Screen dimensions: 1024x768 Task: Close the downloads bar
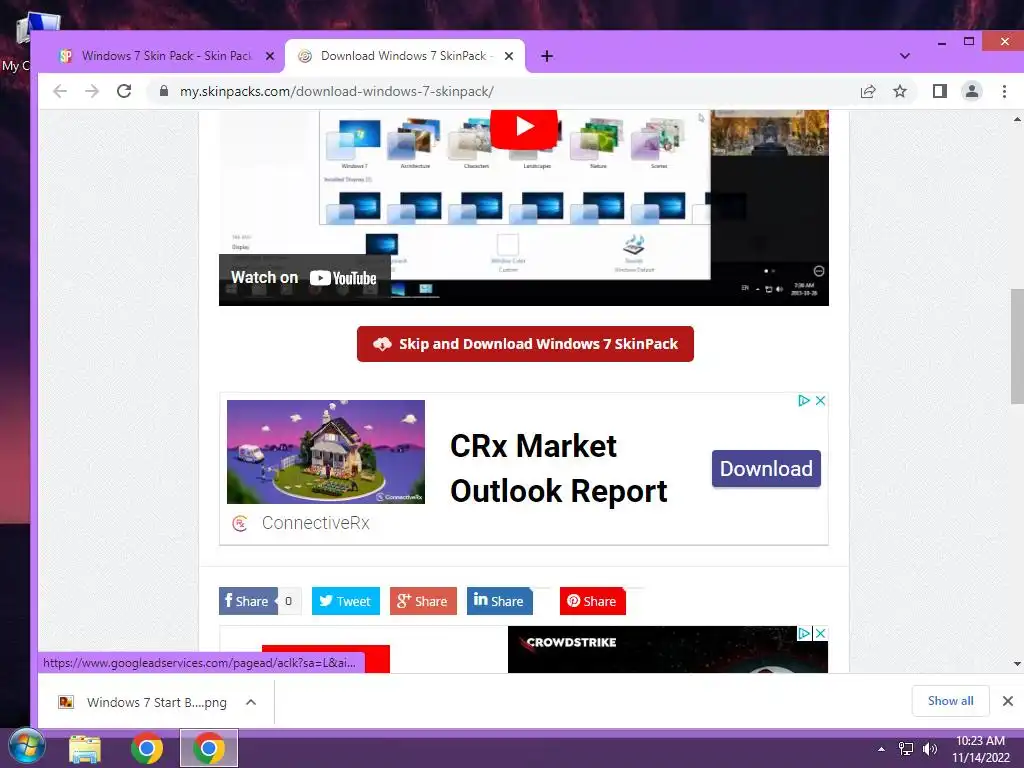click(1008, 701)
